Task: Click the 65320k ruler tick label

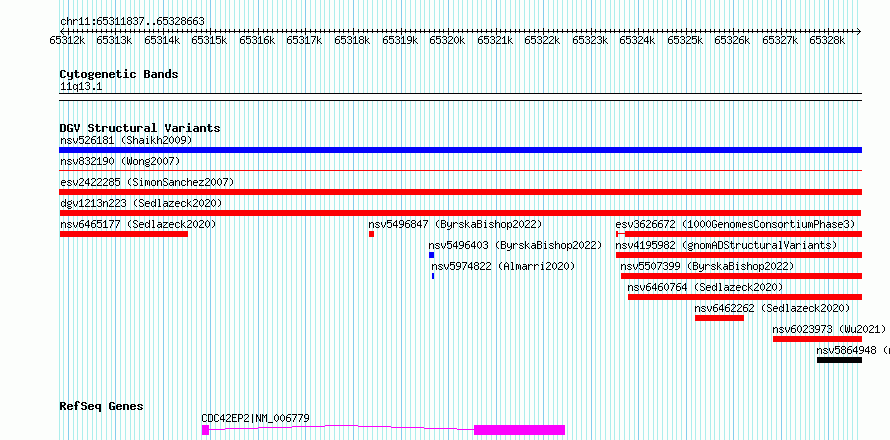Action: click(447, 40)
